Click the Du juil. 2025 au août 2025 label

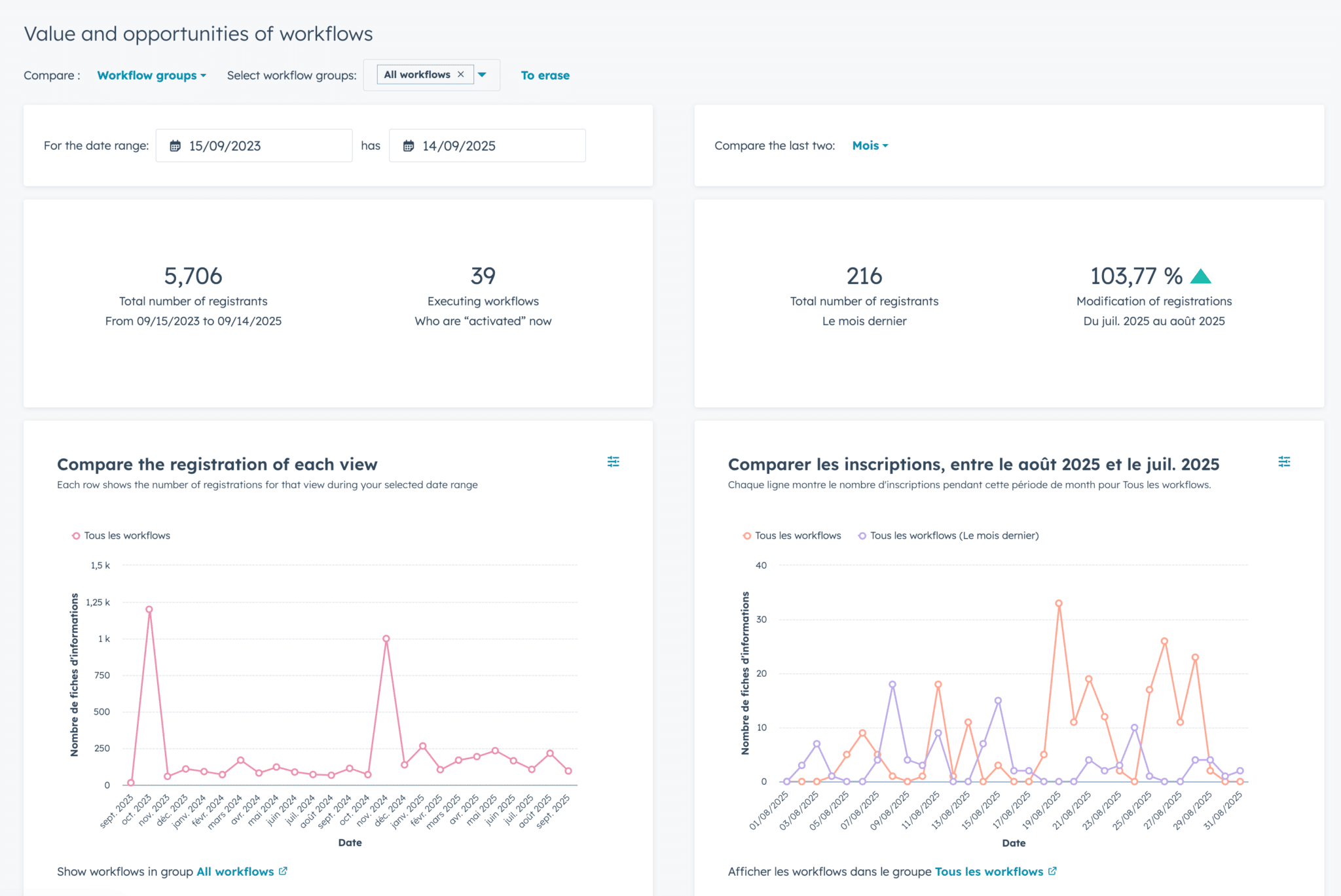1154,321
